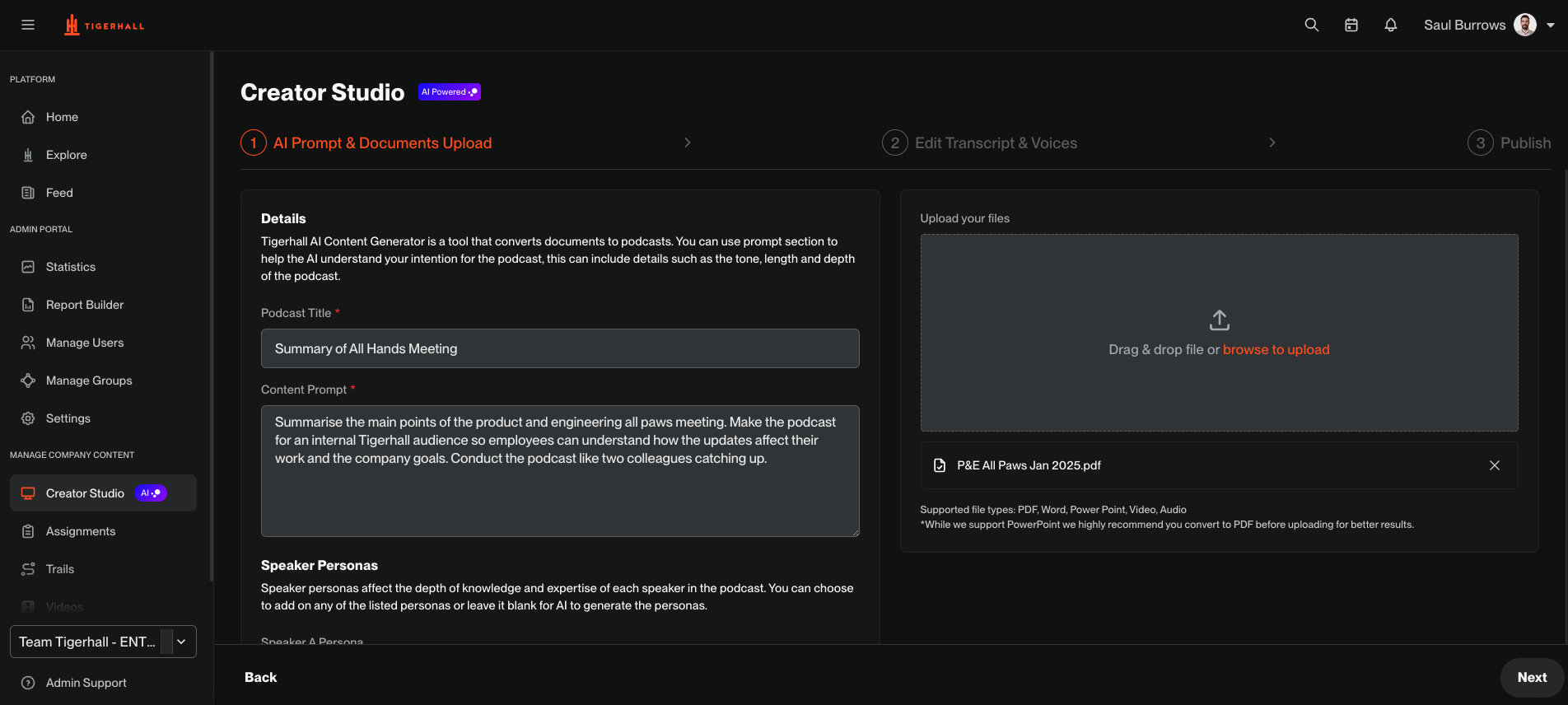
Task: Click the Manage Users sidebar icon
Action: [28, 343]
